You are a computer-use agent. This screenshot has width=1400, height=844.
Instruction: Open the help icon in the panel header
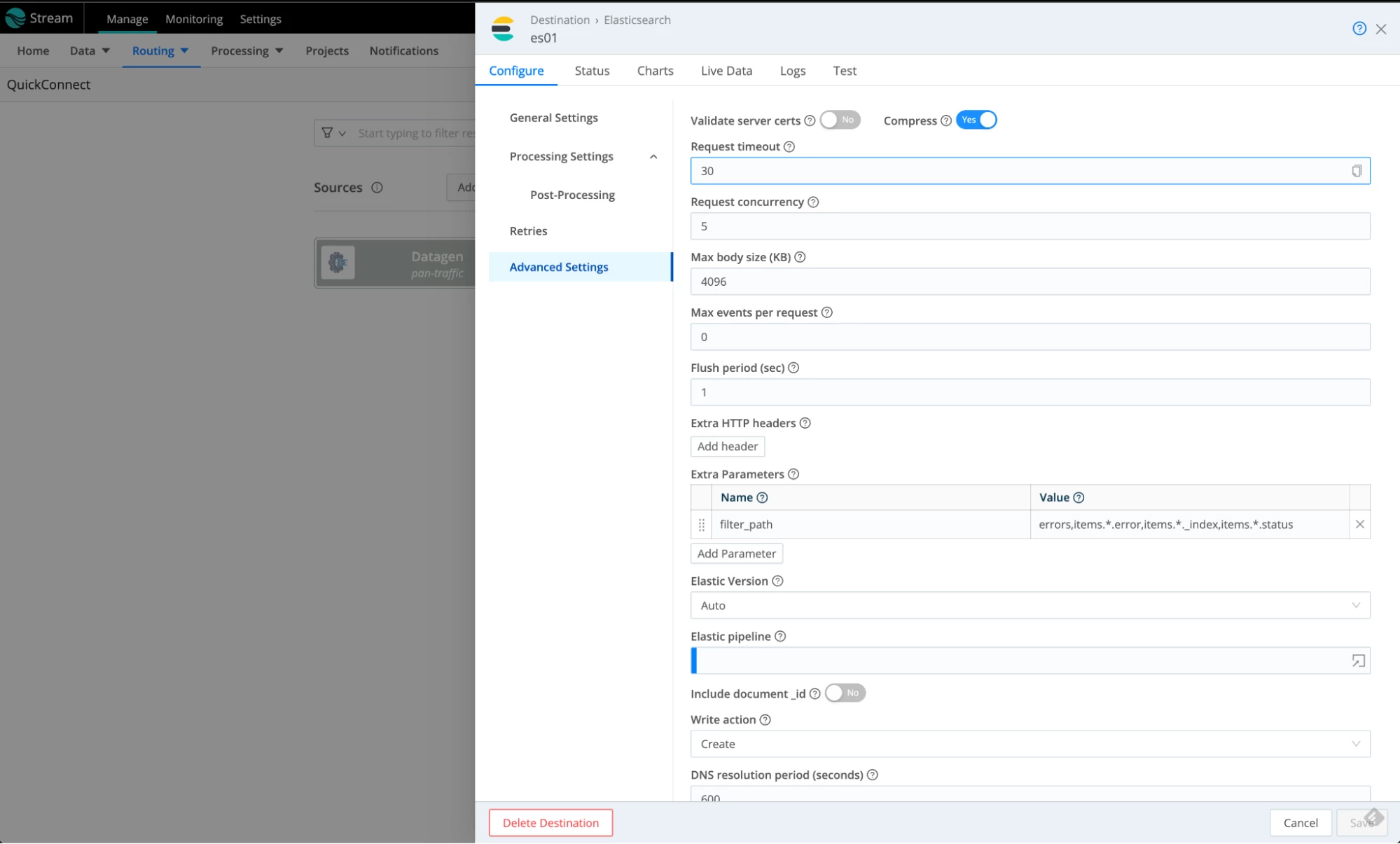tap(1359, 29)
